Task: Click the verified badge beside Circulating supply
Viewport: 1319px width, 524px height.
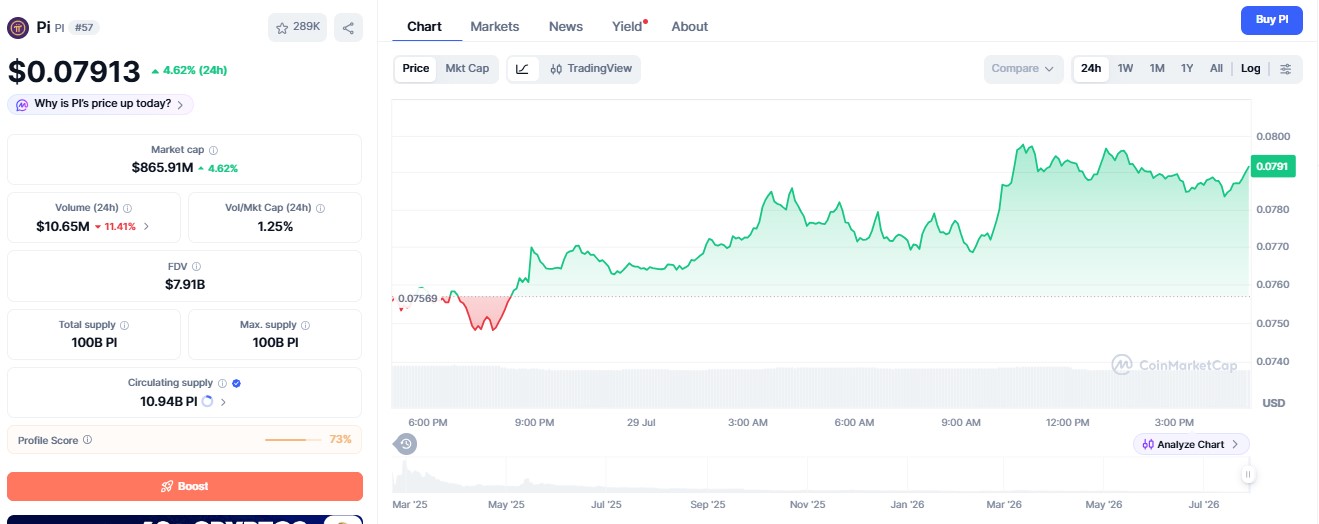Action: pos(236,383)
